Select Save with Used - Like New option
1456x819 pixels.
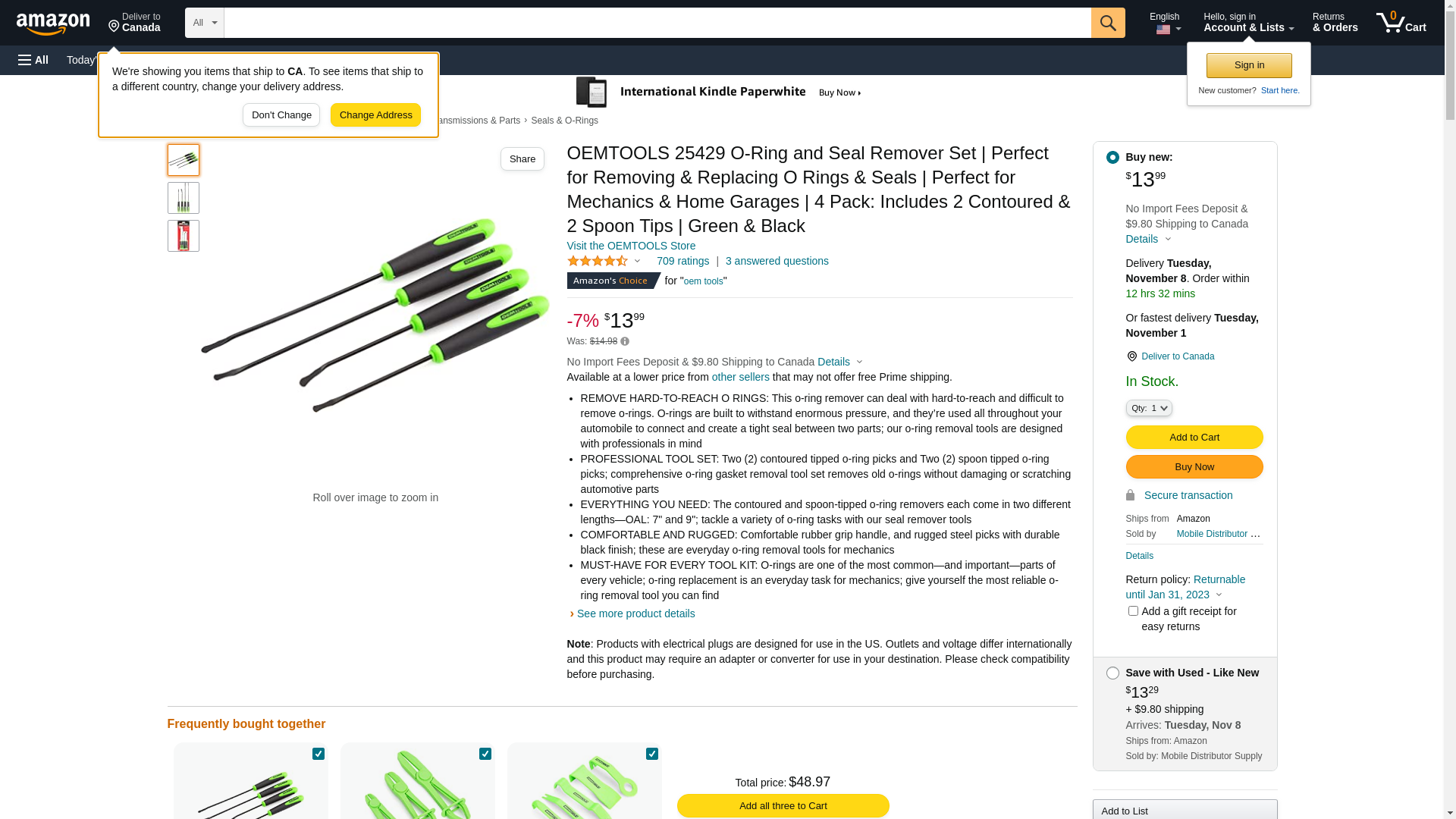(x=1112, y=673)
